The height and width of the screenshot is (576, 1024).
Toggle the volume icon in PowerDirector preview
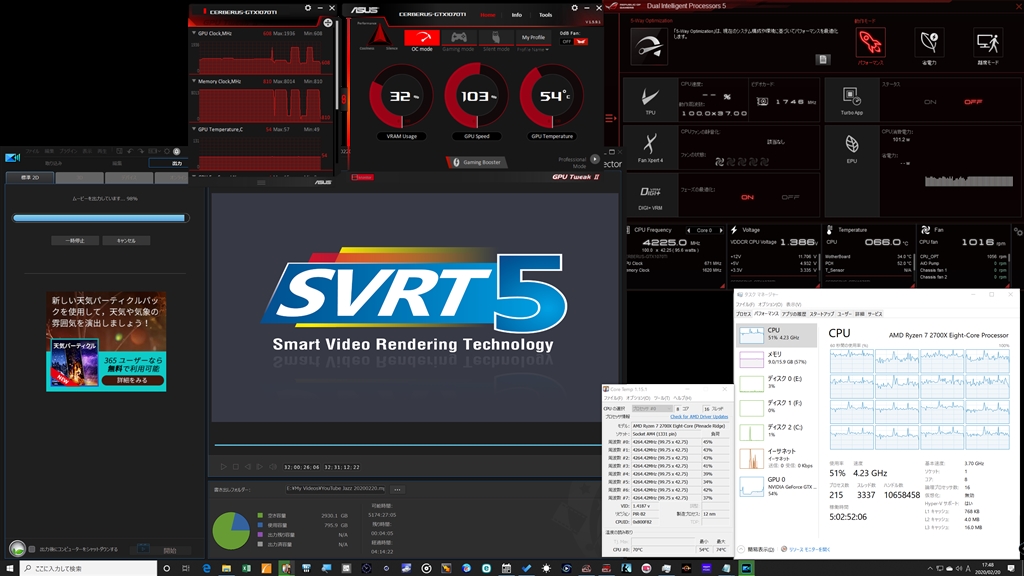[x=273, y=467]
